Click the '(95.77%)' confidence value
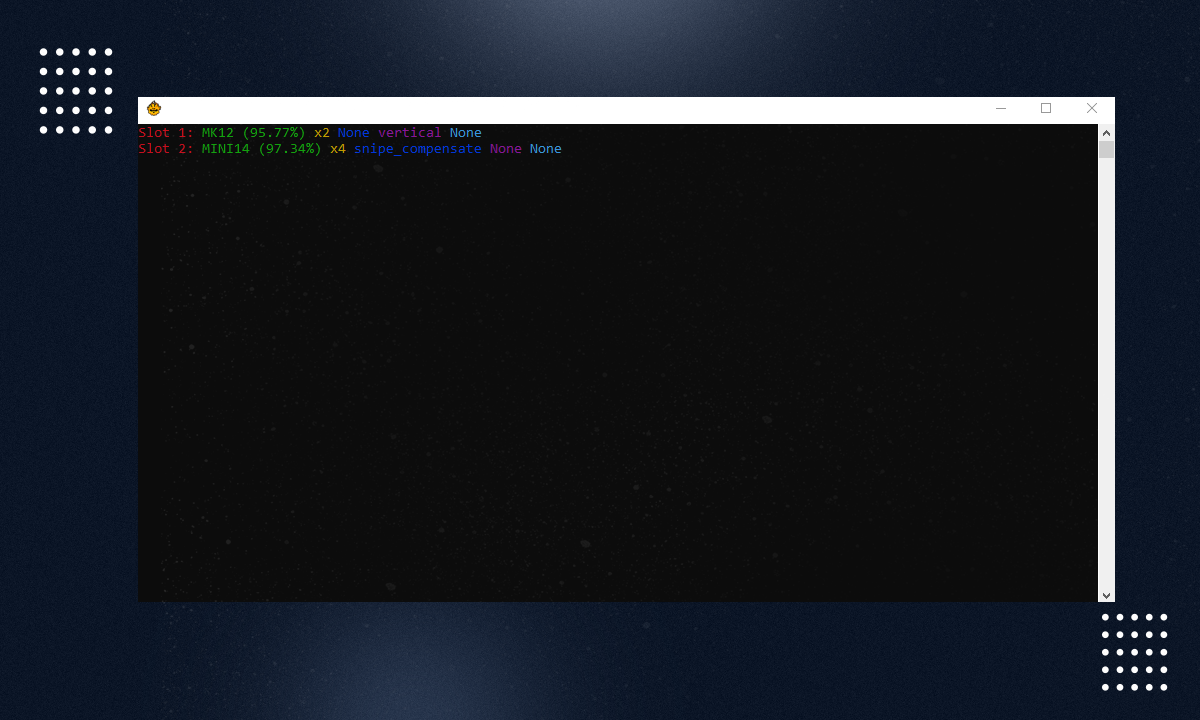The image size is (1200, 720). click(x=274, y=133)
